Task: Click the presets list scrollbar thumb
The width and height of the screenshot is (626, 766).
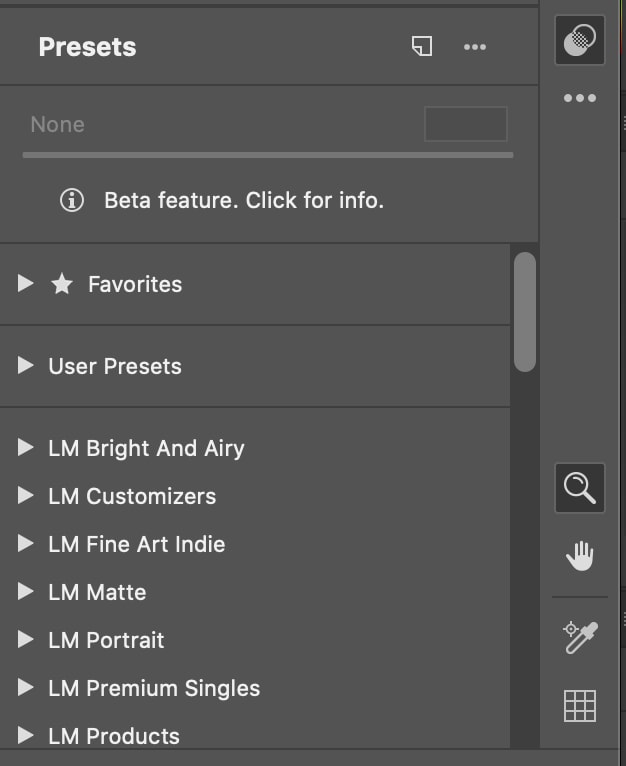Action: (x=524, y=310)
